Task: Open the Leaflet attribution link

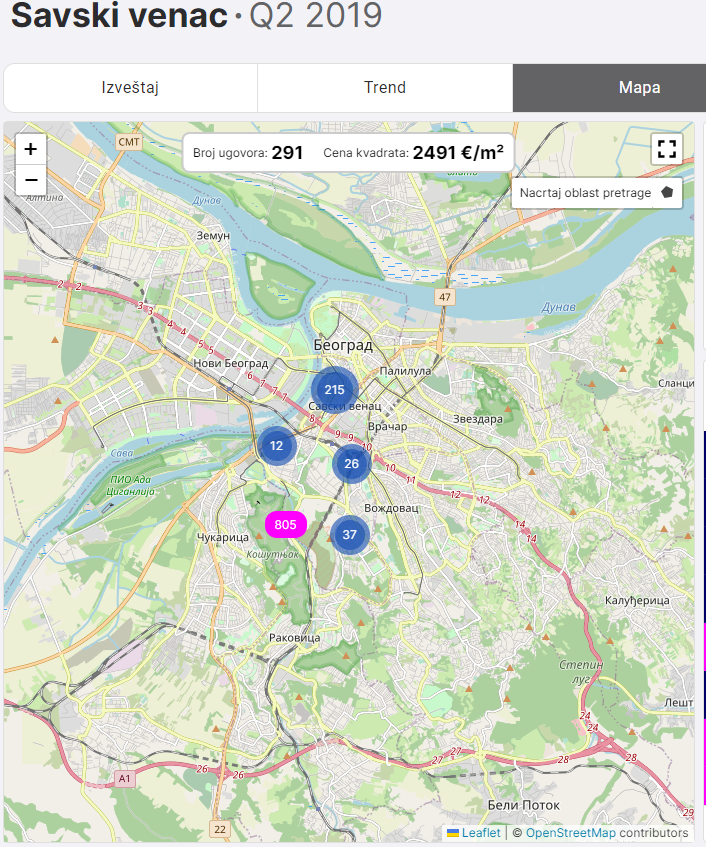Action: (x=481, y=833)
